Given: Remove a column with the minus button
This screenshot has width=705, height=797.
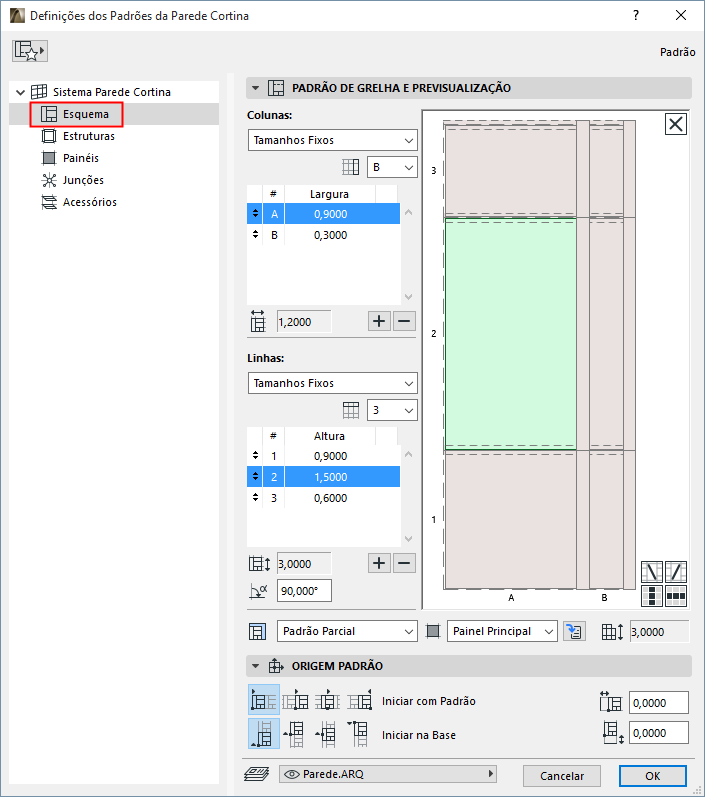Looking at the screenshot, I should click(404, 321).
